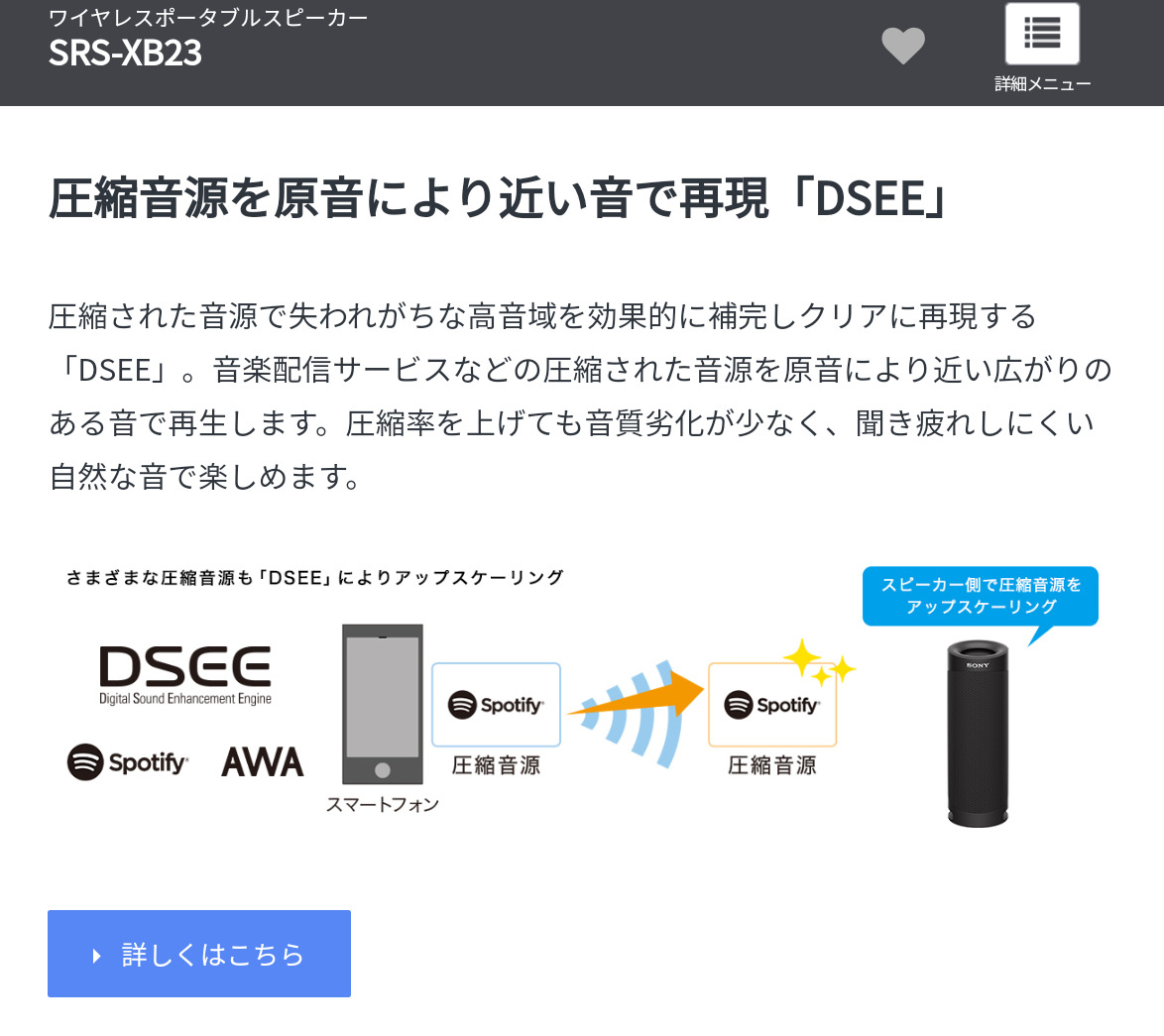Image resolution: width=1164 pixels, height=1036 pixels.
Task: Click the SRS-XB23 product title
Action: (x=125, y=53)
